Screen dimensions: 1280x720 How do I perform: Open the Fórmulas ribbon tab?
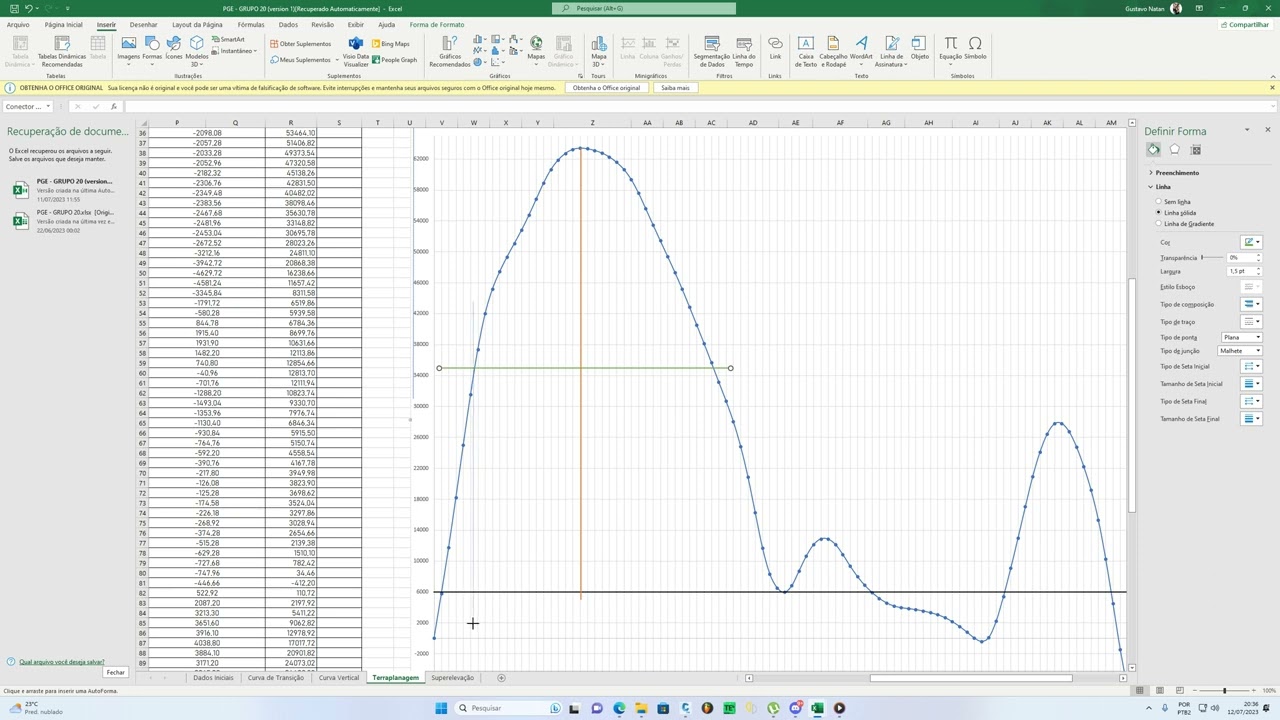[251, 24]
